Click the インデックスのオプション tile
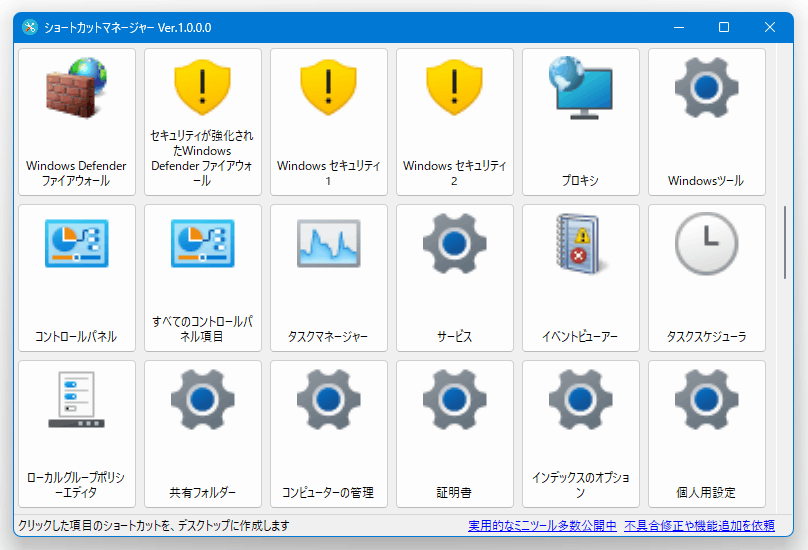The height and width of the screenshot is (550, 808). click(x=580, y=434)
